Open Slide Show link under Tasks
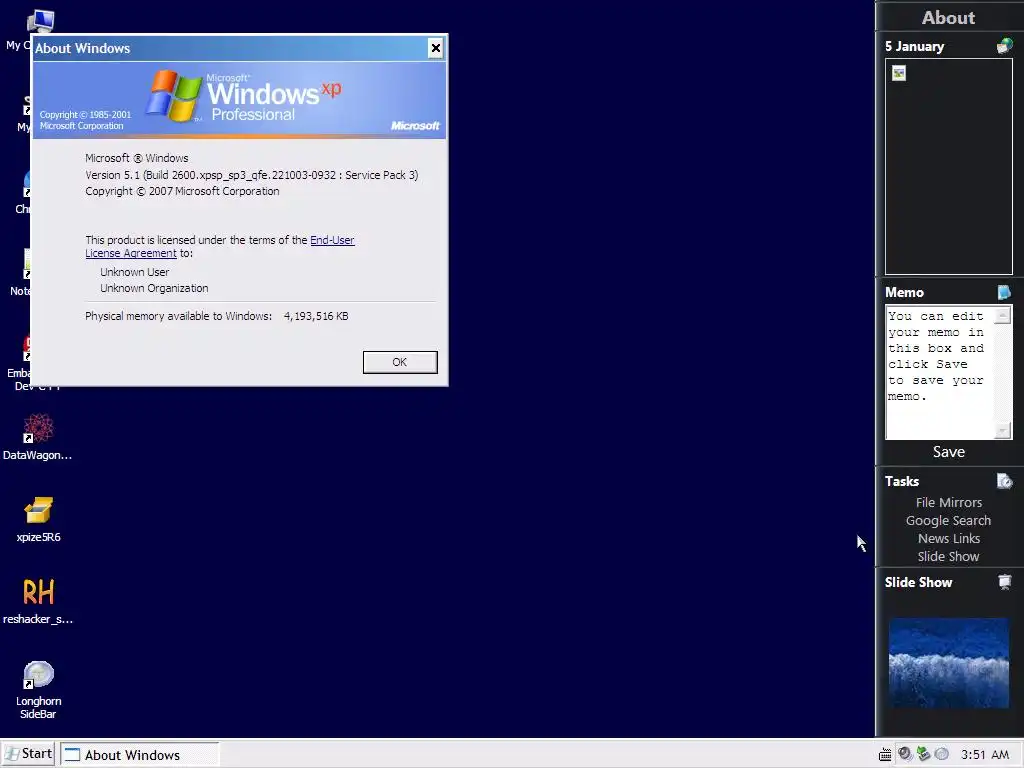The height and width of the screenshot is (768, 1024). 948,556
